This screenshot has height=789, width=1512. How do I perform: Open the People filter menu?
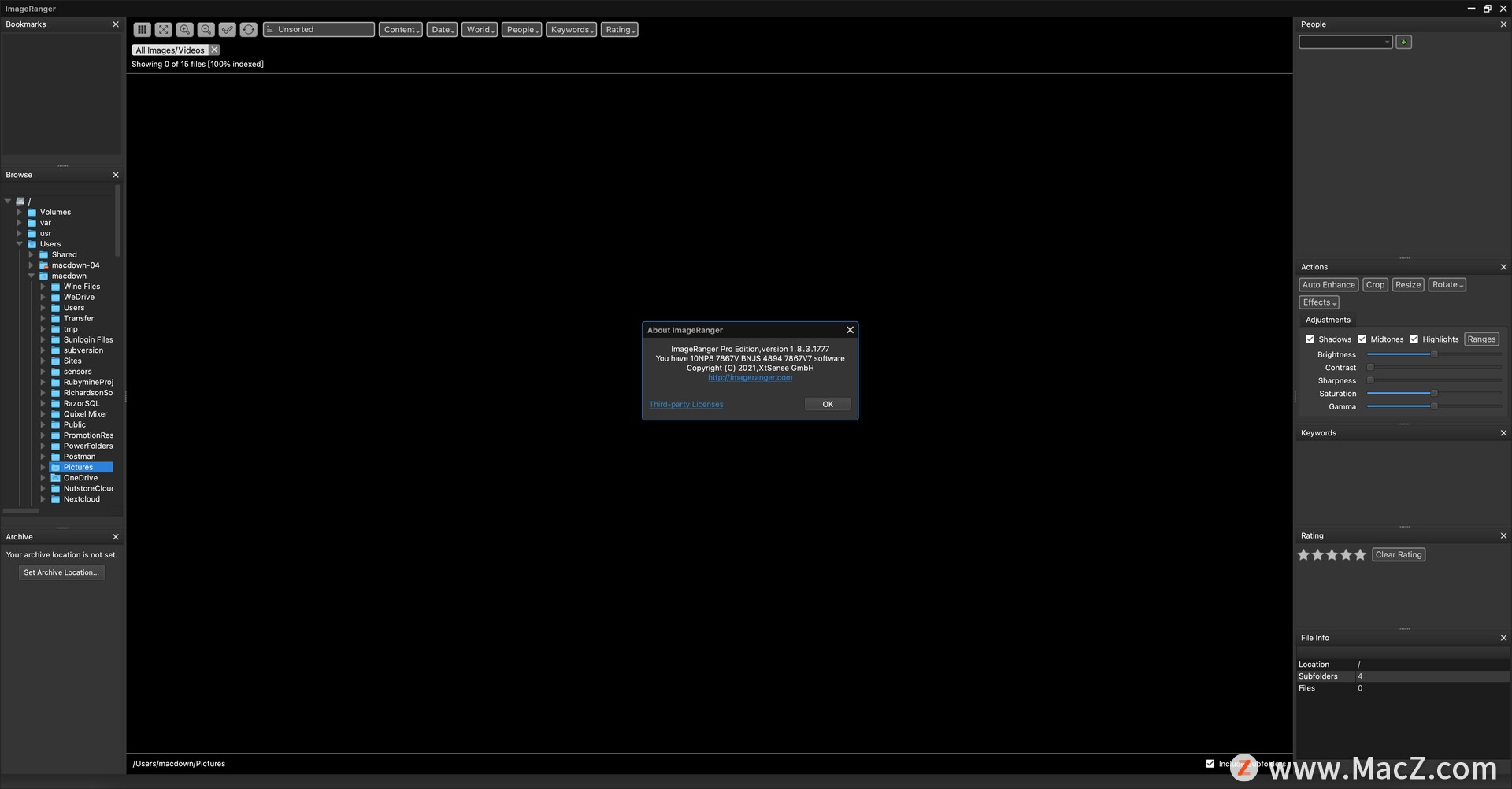[521, 30]
